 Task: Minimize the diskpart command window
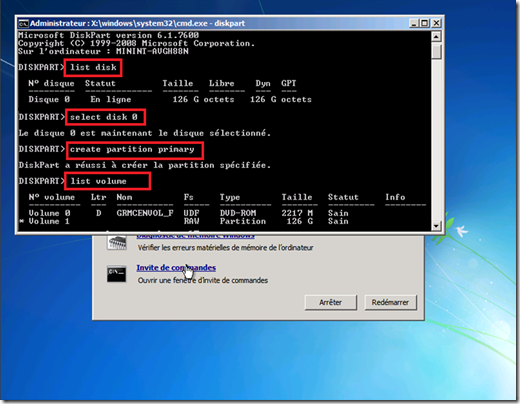click(x=414, y=23)
